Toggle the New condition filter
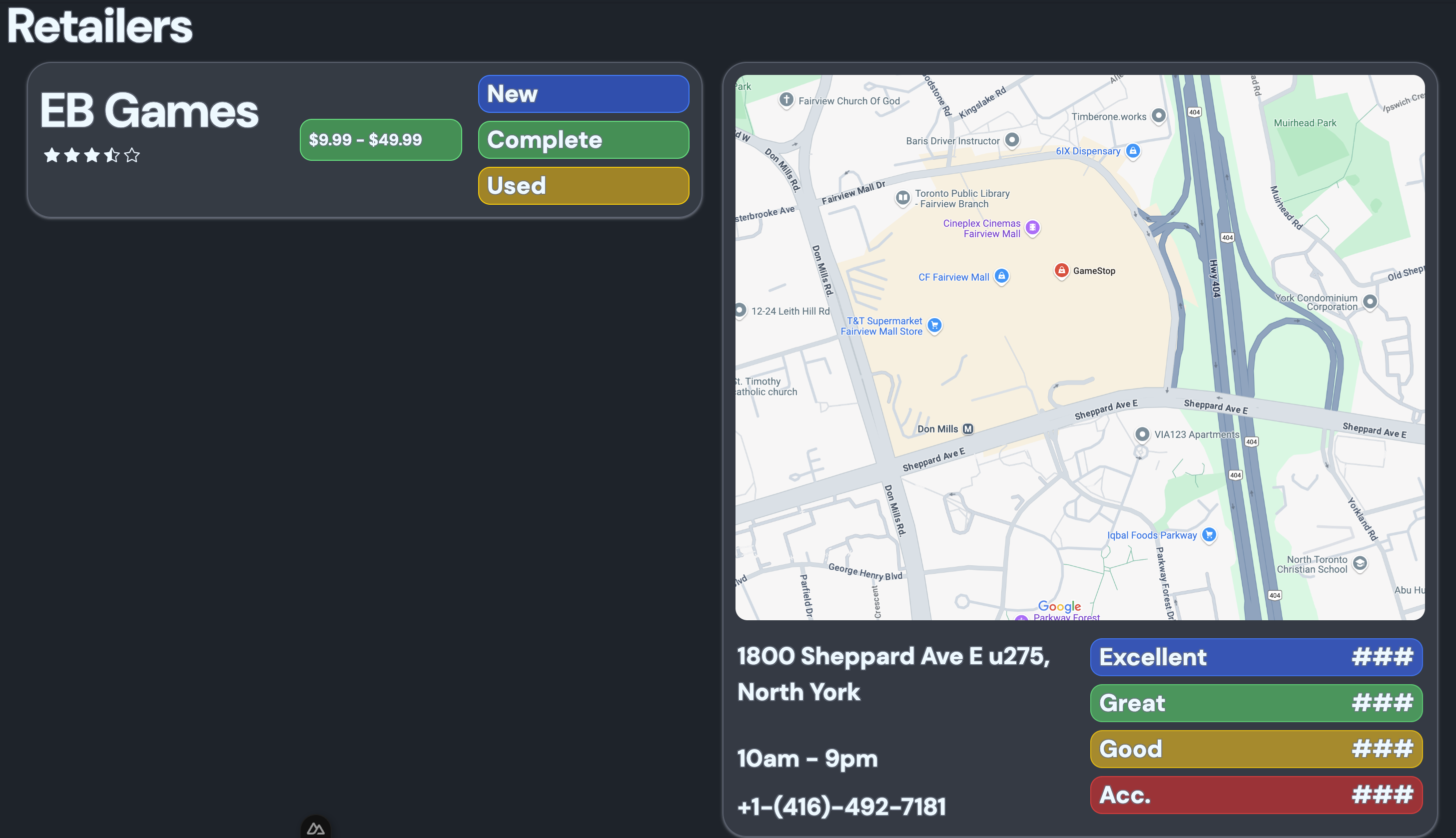Image resolution: width=1456 pixels, height=838 pixels. click(583, 93)
